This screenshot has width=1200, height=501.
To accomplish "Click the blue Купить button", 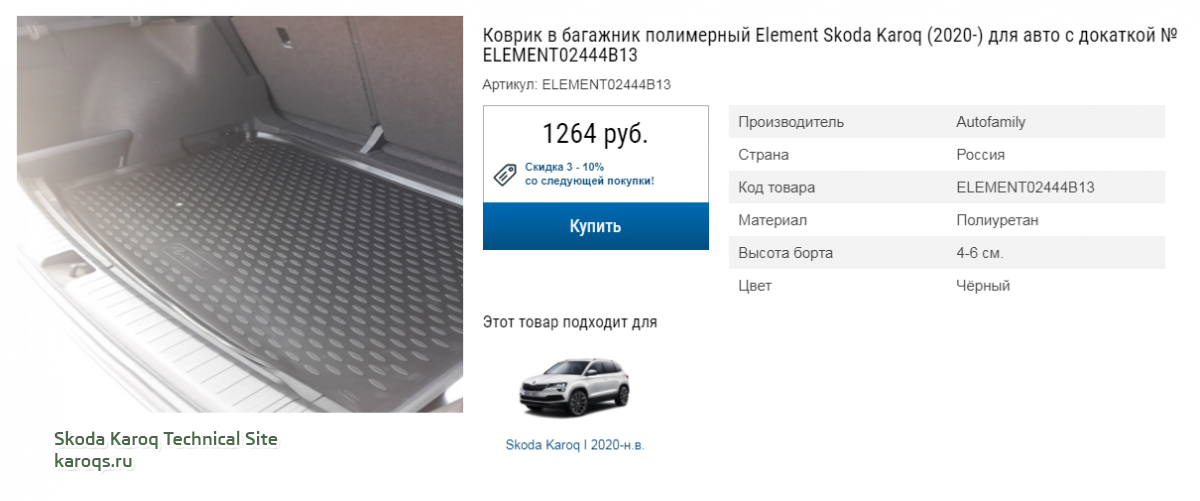I will (596, 226).
